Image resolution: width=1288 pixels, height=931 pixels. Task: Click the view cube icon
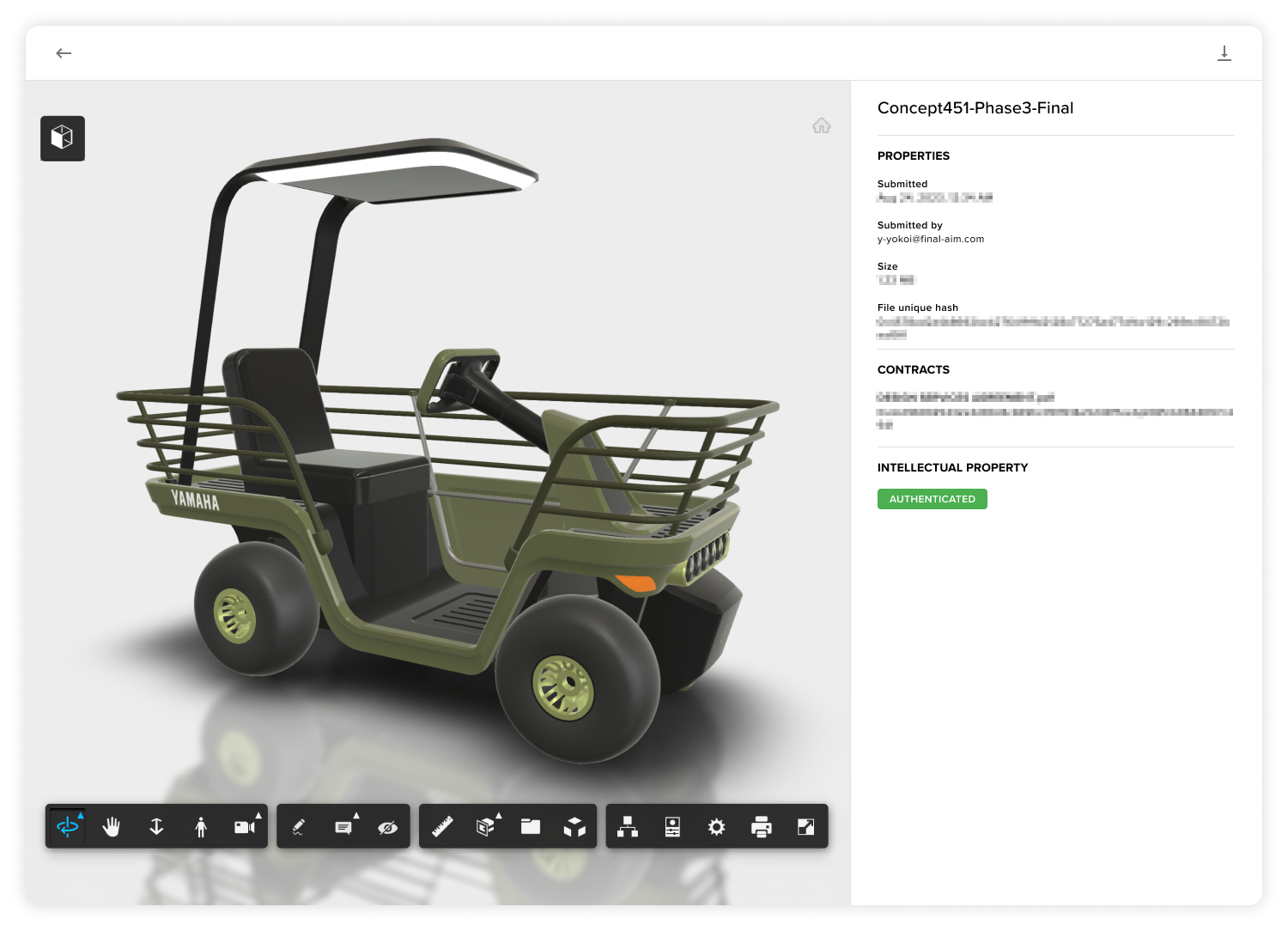click(63, 138)
